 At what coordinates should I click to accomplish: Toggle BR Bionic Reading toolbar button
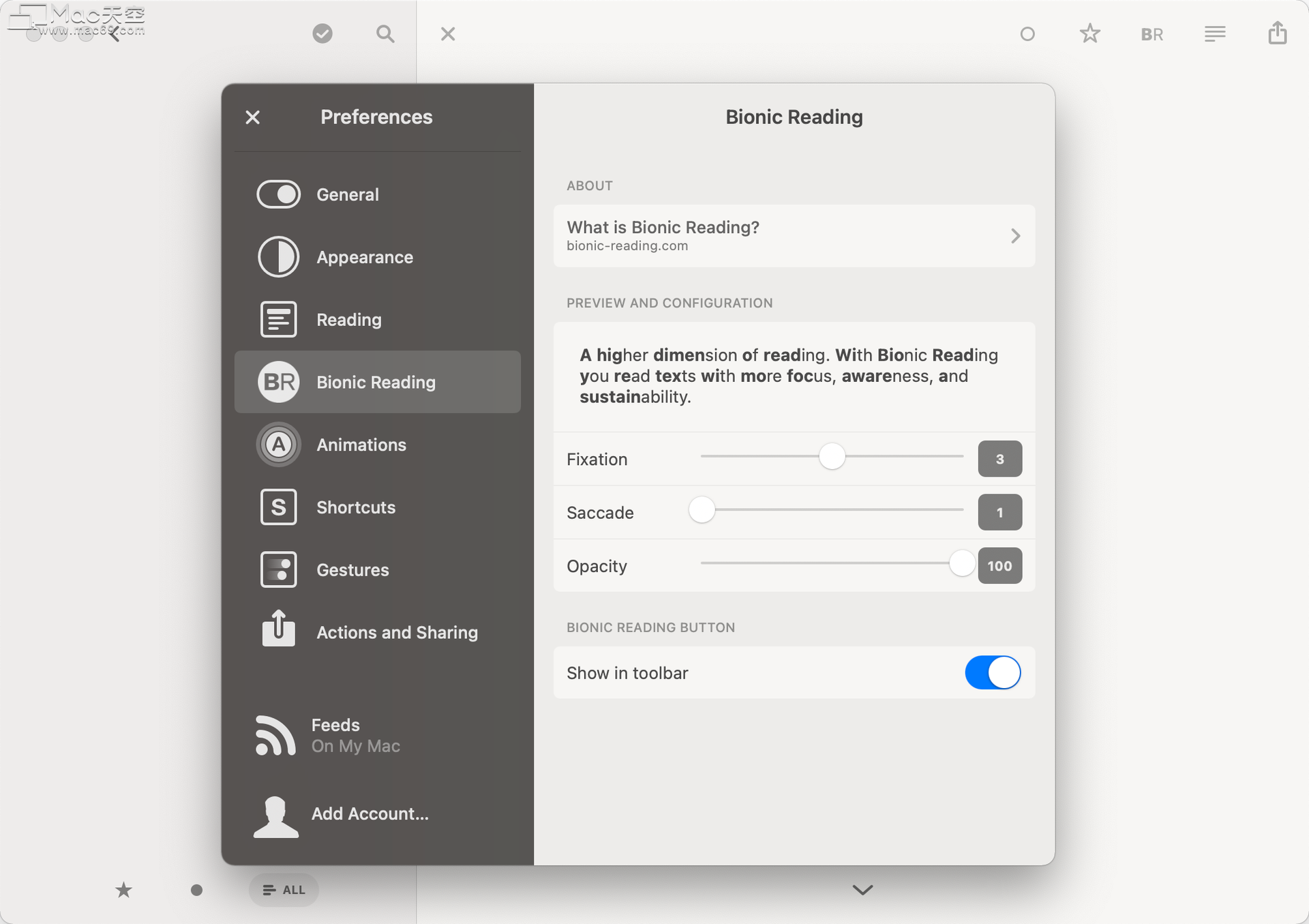tap(1152, 34)
